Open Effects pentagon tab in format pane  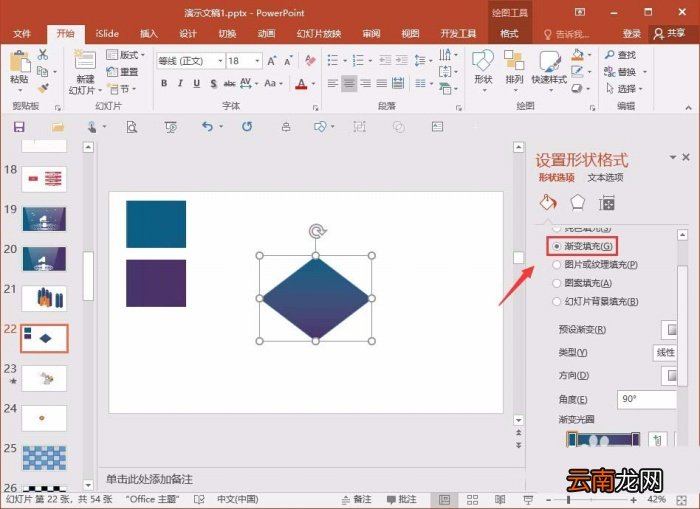point(577,203)
